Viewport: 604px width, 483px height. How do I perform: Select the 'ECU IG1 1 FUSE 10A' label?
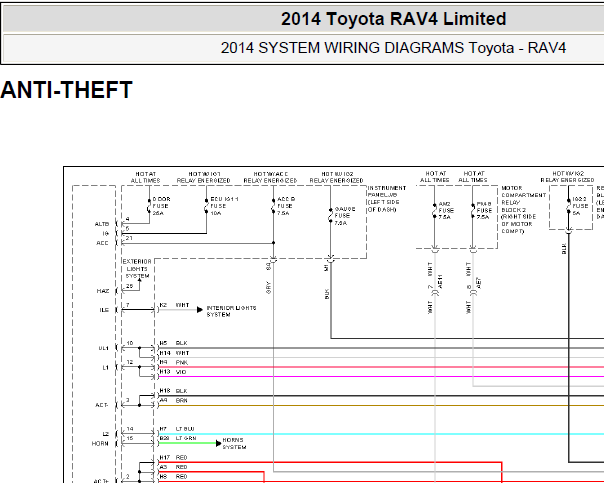(224, 206)
